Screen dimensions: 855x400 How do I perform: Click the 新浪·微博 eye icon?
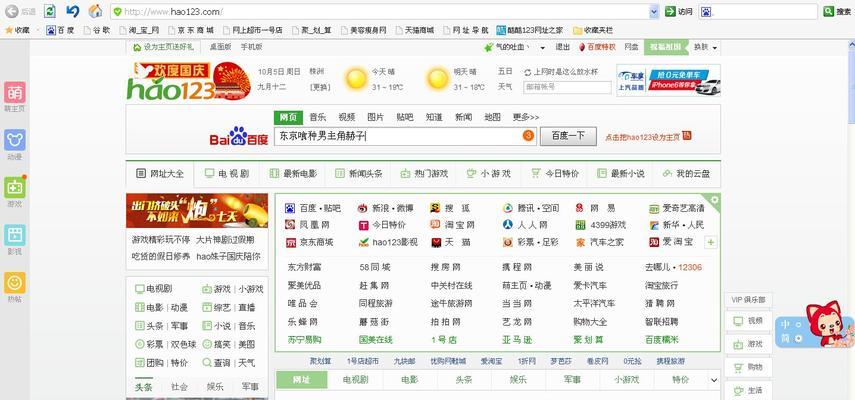click(x=363, y=208)
